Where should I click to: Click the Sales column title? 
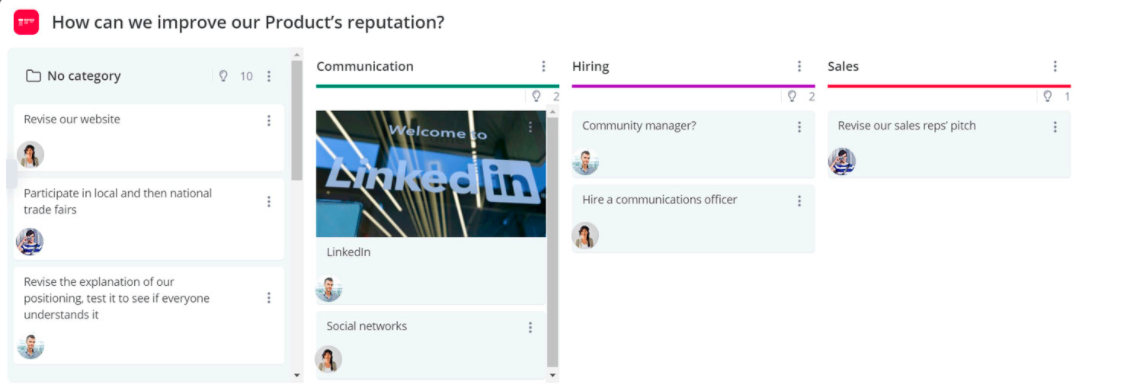843,67
